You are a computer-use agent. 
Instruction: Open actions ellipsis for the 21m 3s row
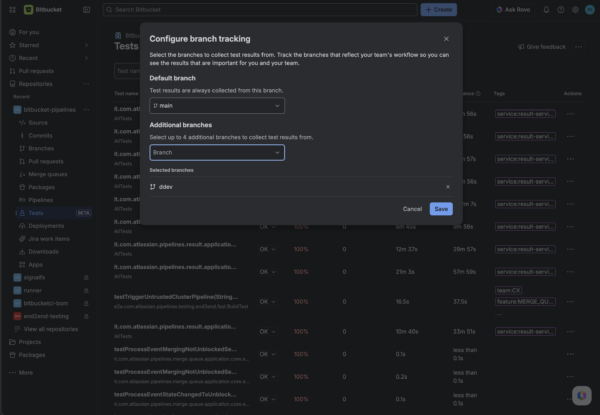click(x=570, y=272)
